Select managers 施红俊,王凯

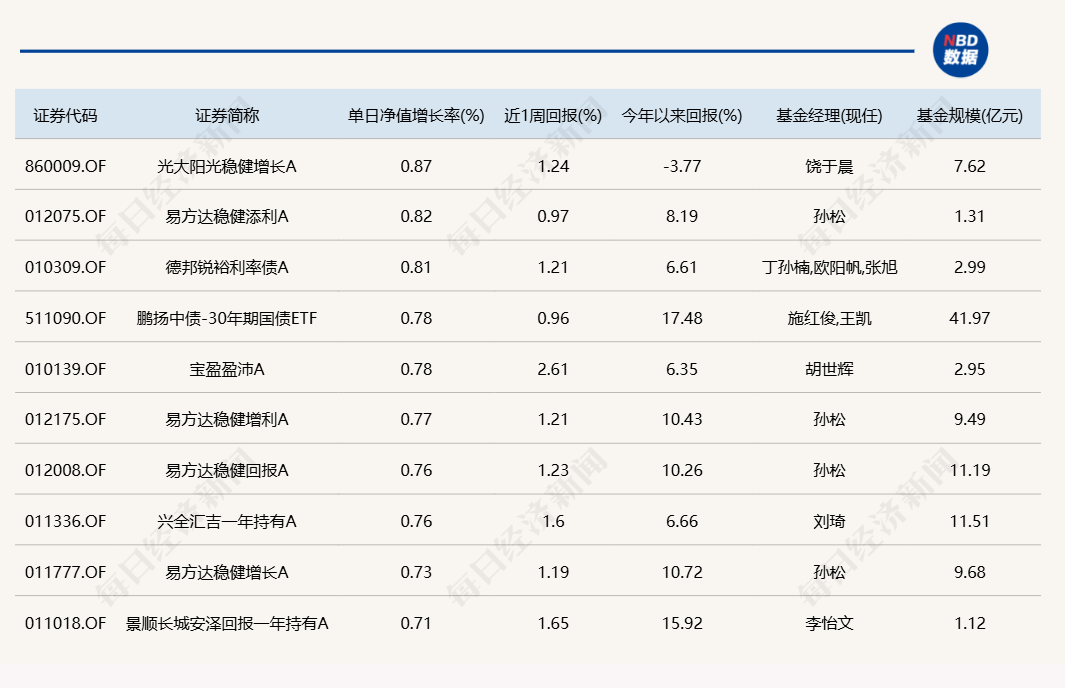pos(829,319)
